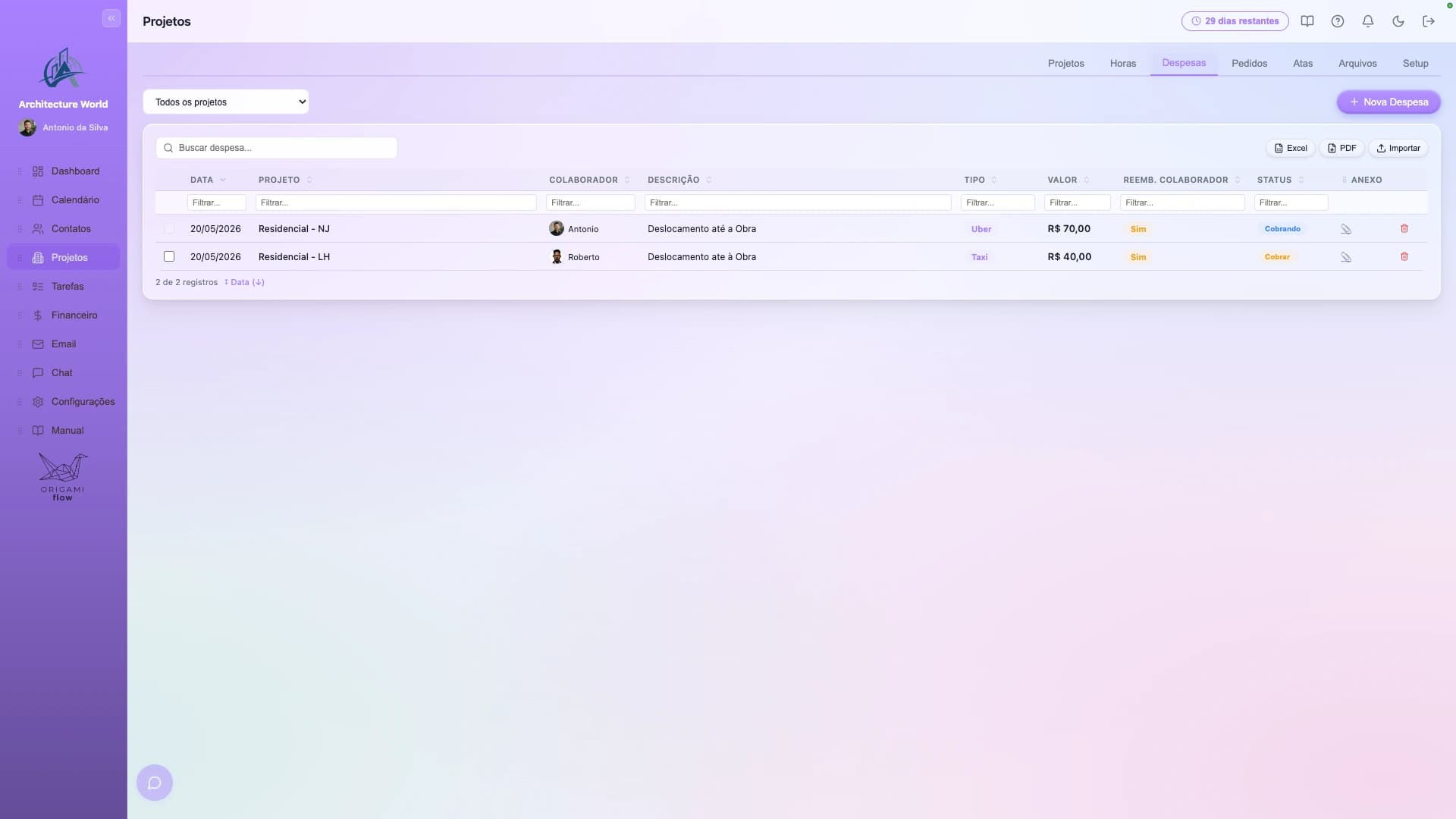Screen dimensions: 1456x819
Task: Sort by the DESCRIÇÃO column header
Action: [679, 180]
